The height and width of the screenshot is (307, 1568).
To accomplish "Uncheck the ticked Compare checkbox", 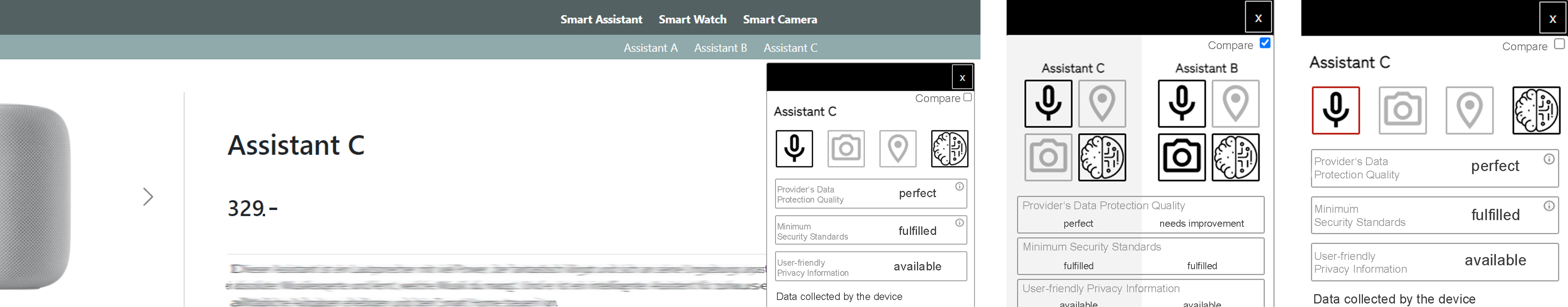I will 1264,43.
